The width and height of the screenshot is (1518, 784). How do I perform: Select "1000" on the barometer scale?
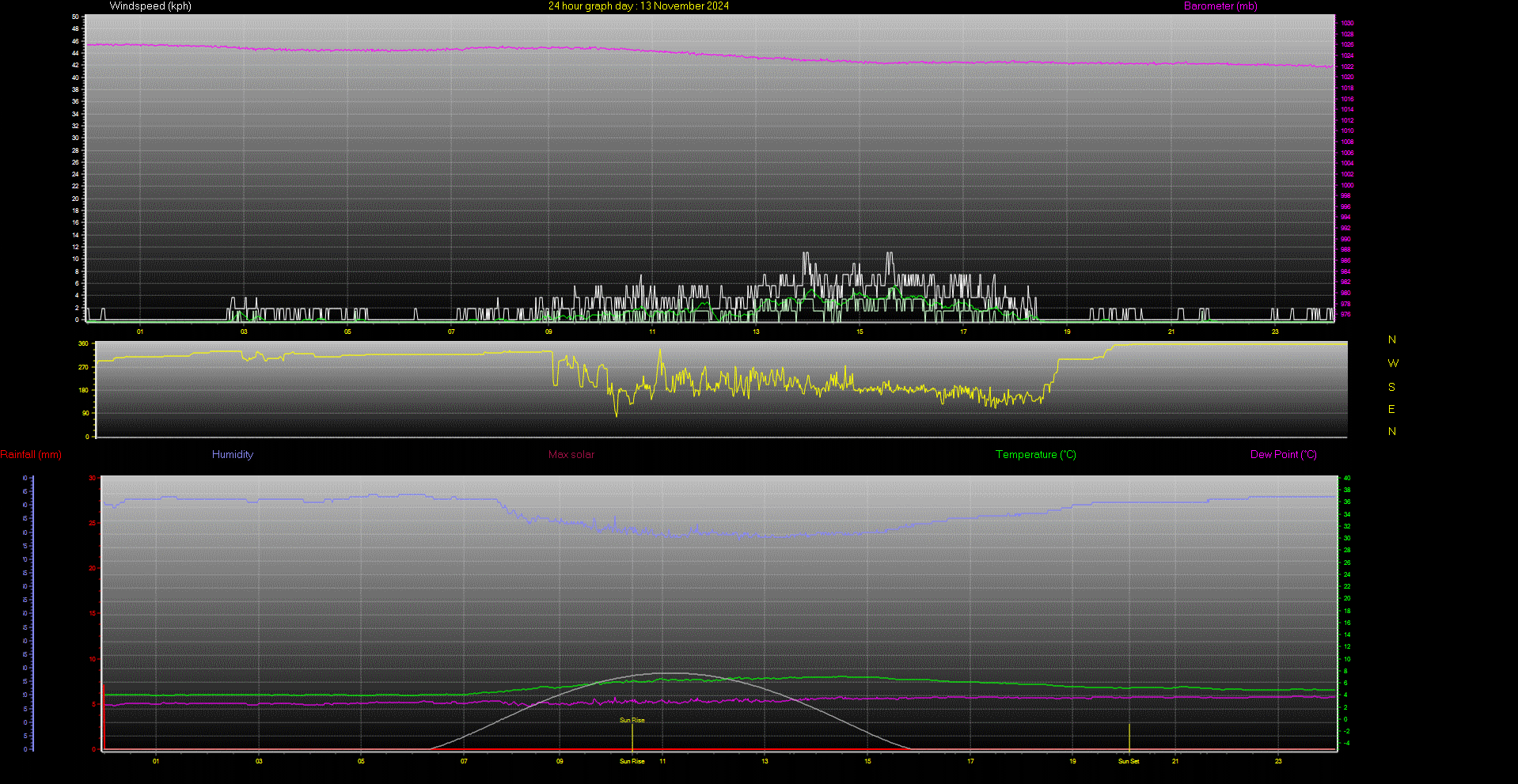point(1347,185)
